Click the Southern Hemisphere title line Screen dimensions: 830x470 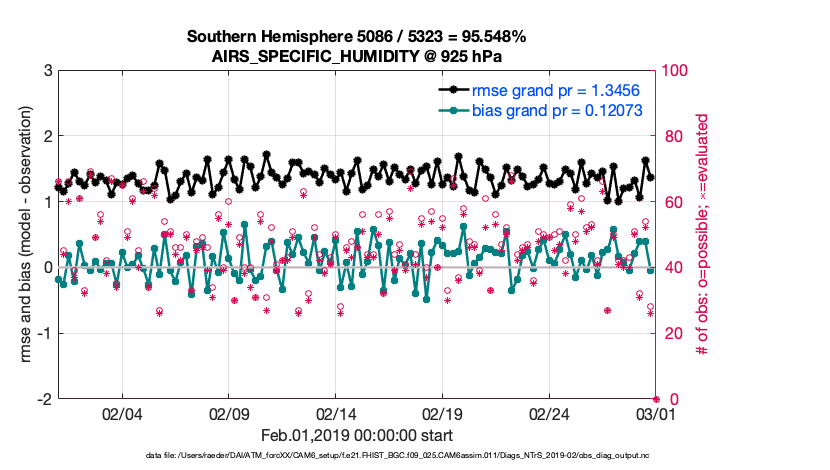click(x=357, y=37)
